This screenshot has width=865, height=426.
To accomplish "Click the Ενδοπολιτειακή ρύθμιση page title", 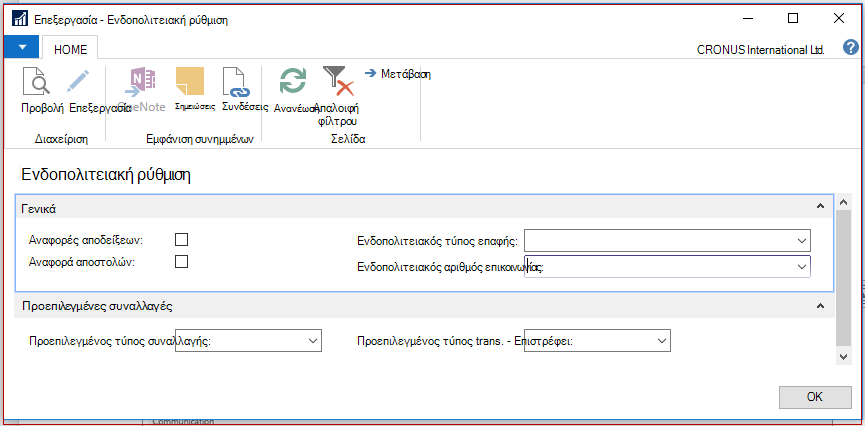I will click(x=106, y=175).
